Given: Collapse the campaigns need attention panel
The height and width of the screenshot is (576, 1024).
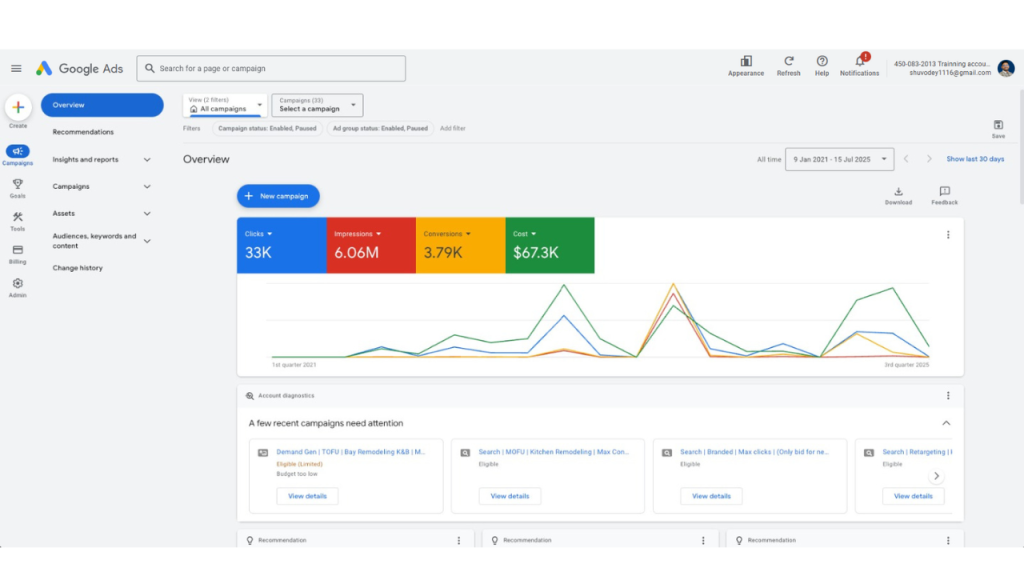Looking at the screenshot, I should (x=946, y=423).
